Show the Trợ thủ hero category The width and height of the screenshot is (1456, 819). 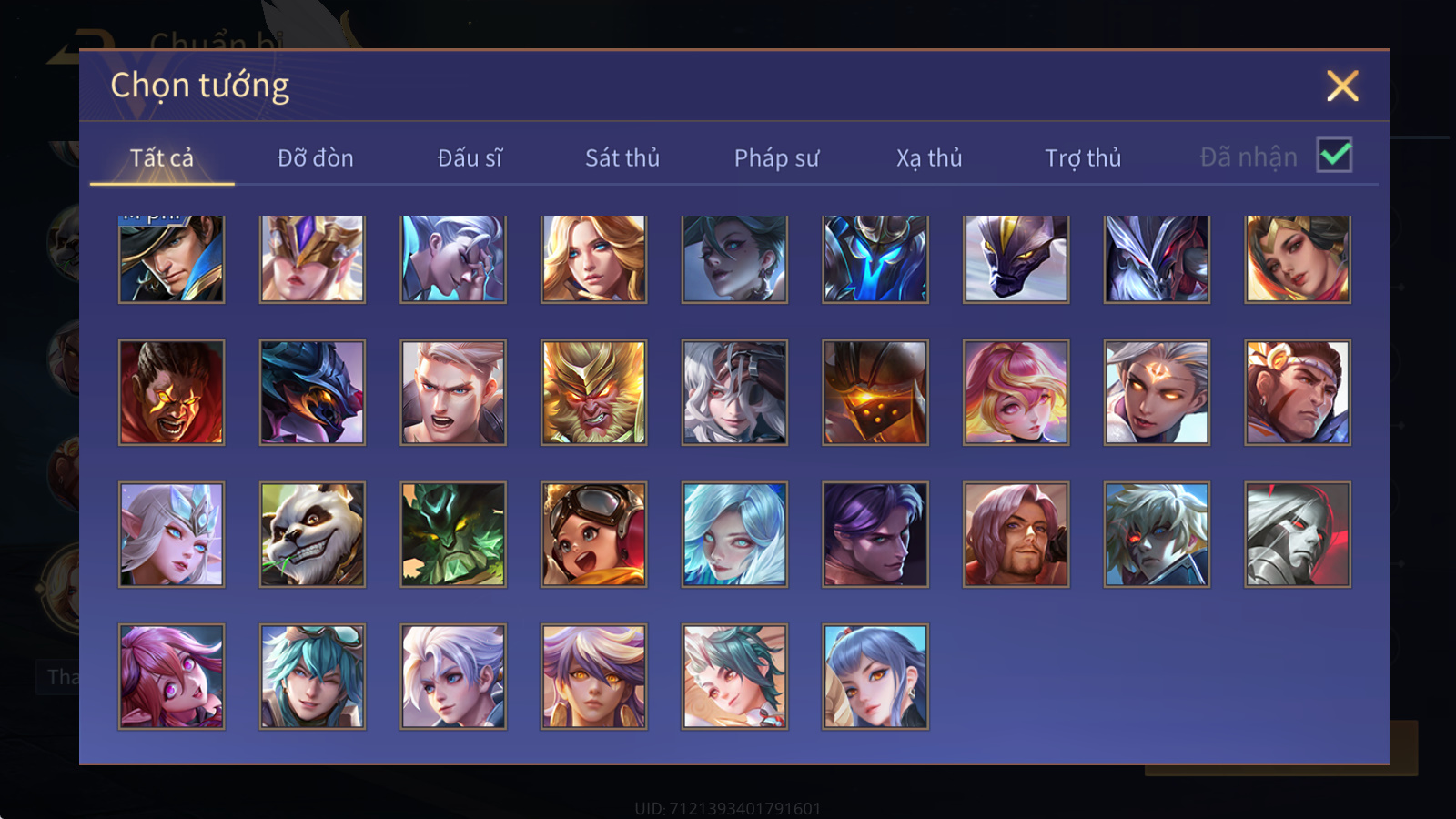pos(1083,158)
